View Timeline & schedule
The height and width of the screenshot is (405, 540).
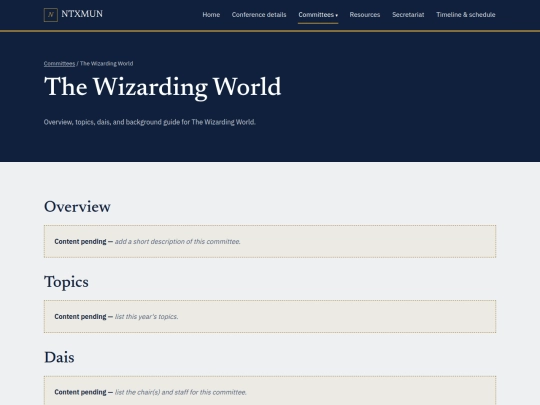tap(466, 15)
